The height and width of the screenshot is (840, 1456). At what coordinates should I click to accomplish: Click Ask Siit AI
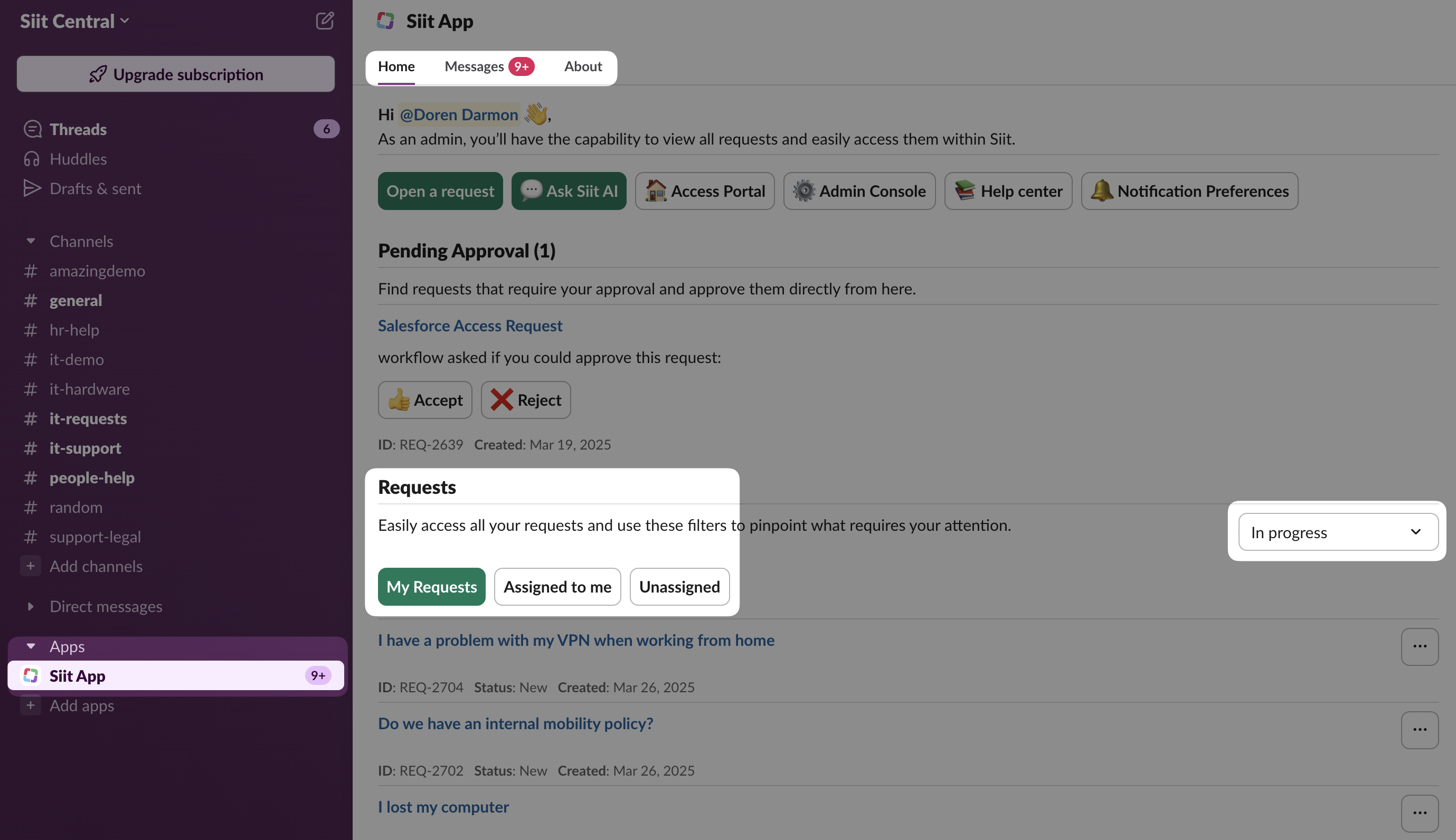tap(568, 191)
